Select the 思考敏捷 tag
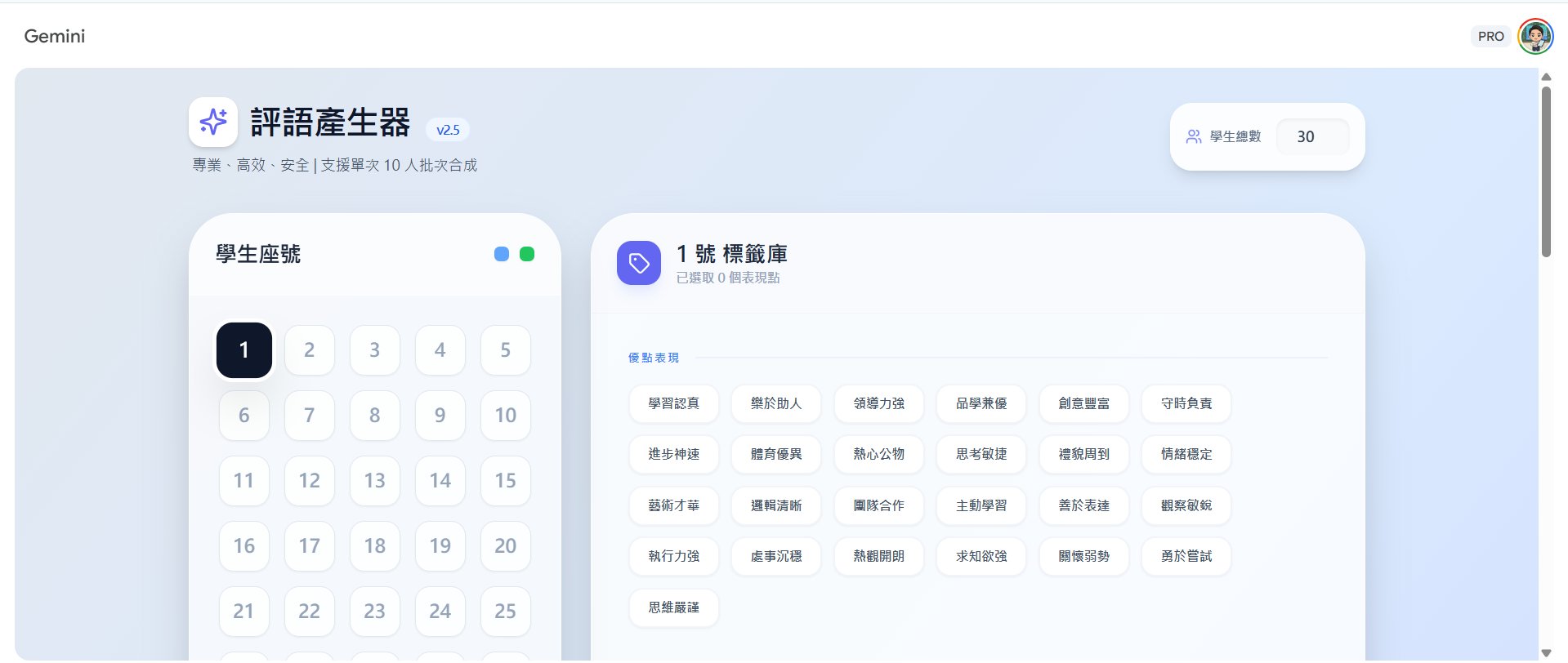 click(981, 454)
